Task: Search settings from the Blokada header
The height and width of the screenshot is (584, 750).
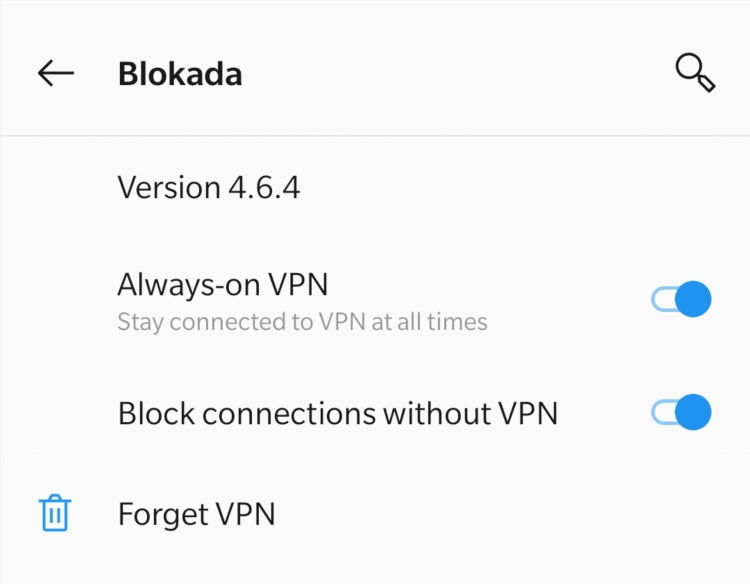Action: 695,72
